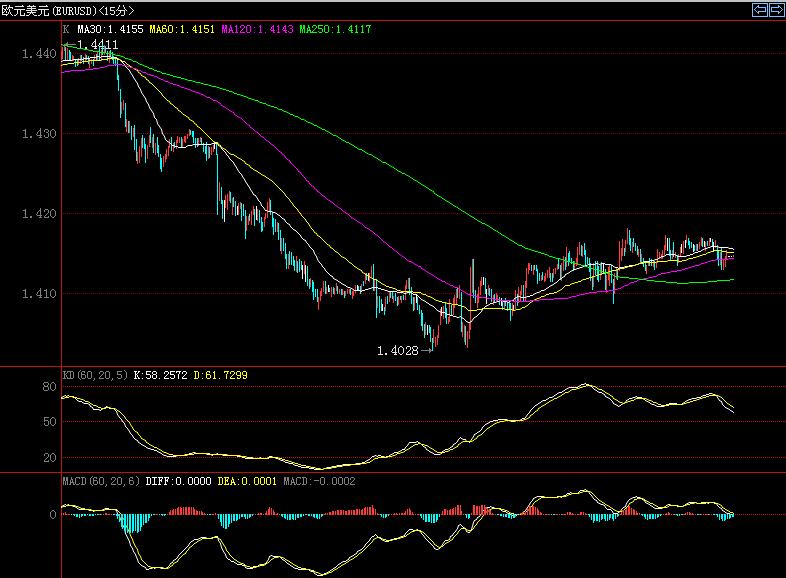The width and height of the screenshot is (786, 578).
Task: Click the 1.430 price axis label
Action: point(39,134)
